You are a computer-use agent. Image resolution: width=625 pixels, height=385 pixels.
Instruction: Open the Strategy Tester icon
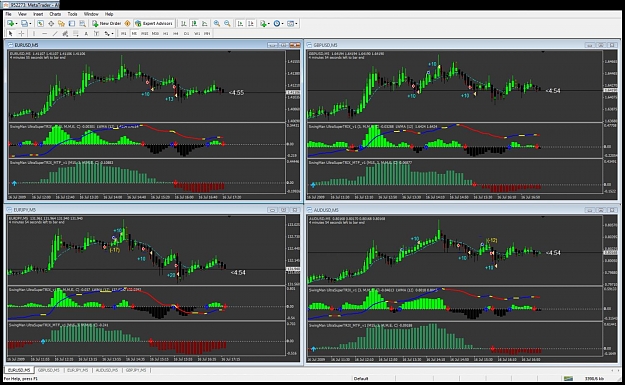[x=82, y=24]
